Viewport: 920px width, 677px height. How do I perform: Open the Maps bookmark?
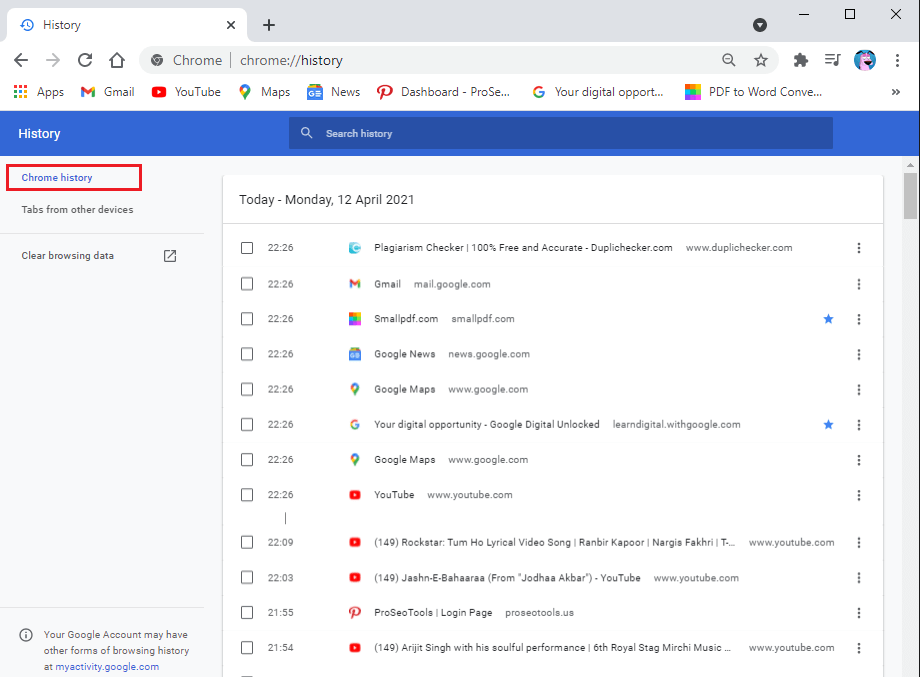[x=262, y=91]
